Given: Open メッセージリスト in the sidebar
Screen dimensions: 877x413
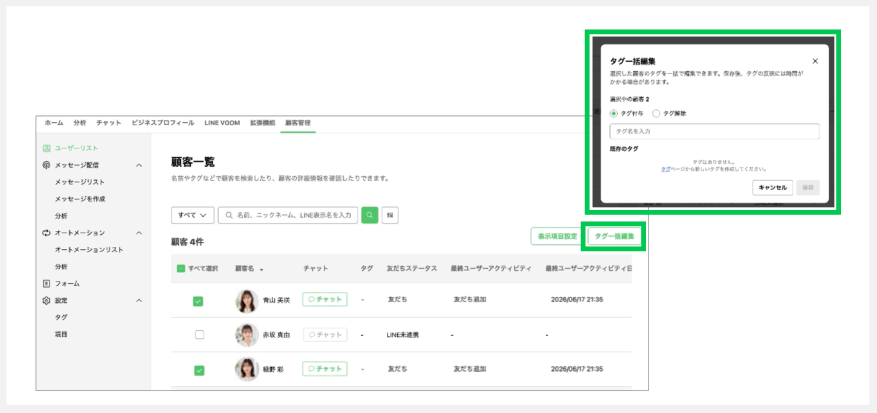Looking at the screenshot, I should [x=79, y=182].
